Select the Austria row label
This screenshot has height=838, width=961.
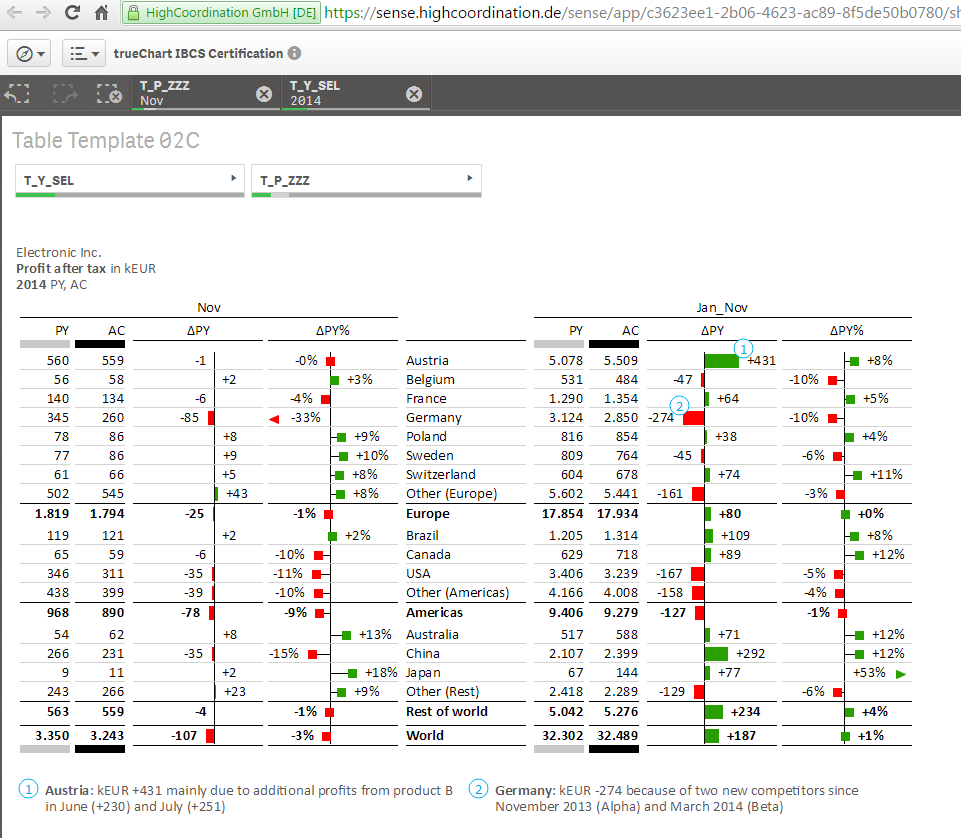point(427,360)
